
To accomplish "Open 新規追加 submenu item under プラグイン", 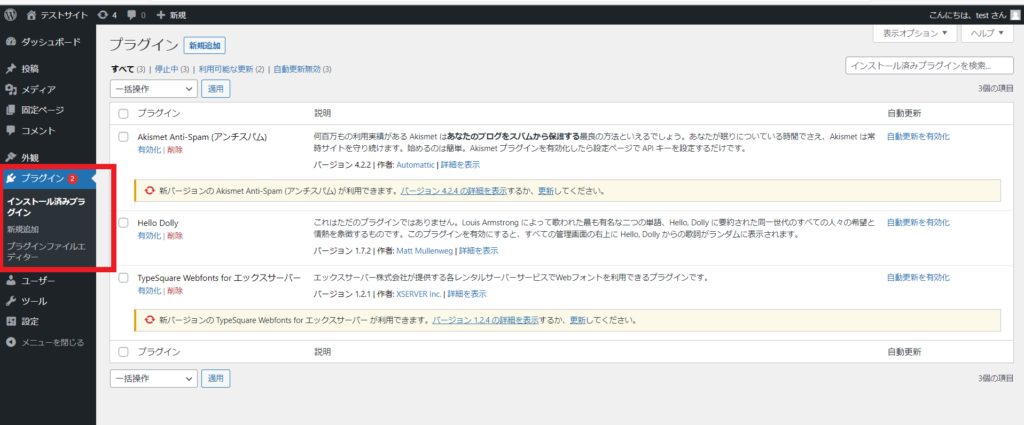I will (x=23, y=229).
